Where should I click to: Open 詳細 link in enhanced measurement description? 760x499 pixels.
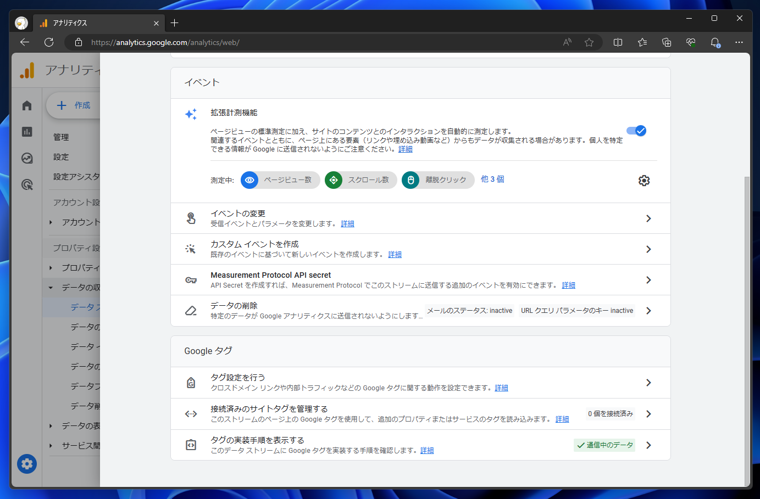click(x=405, y=149)
